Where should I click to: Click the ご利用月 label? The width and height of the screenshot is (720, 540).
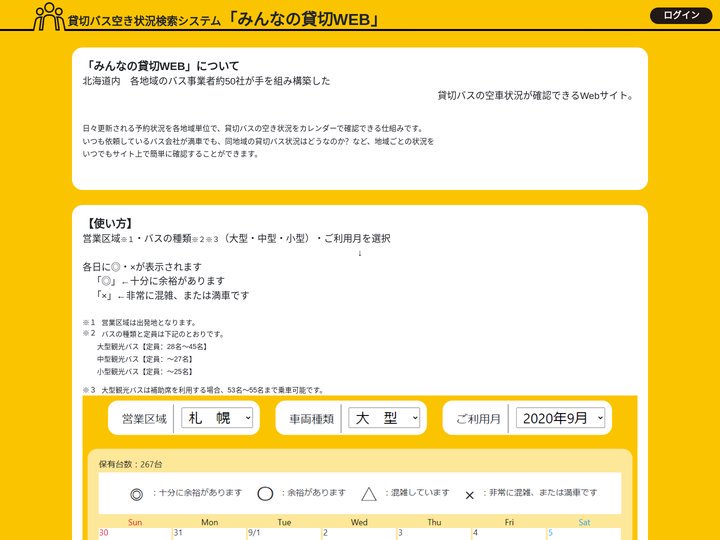[478, 419]
